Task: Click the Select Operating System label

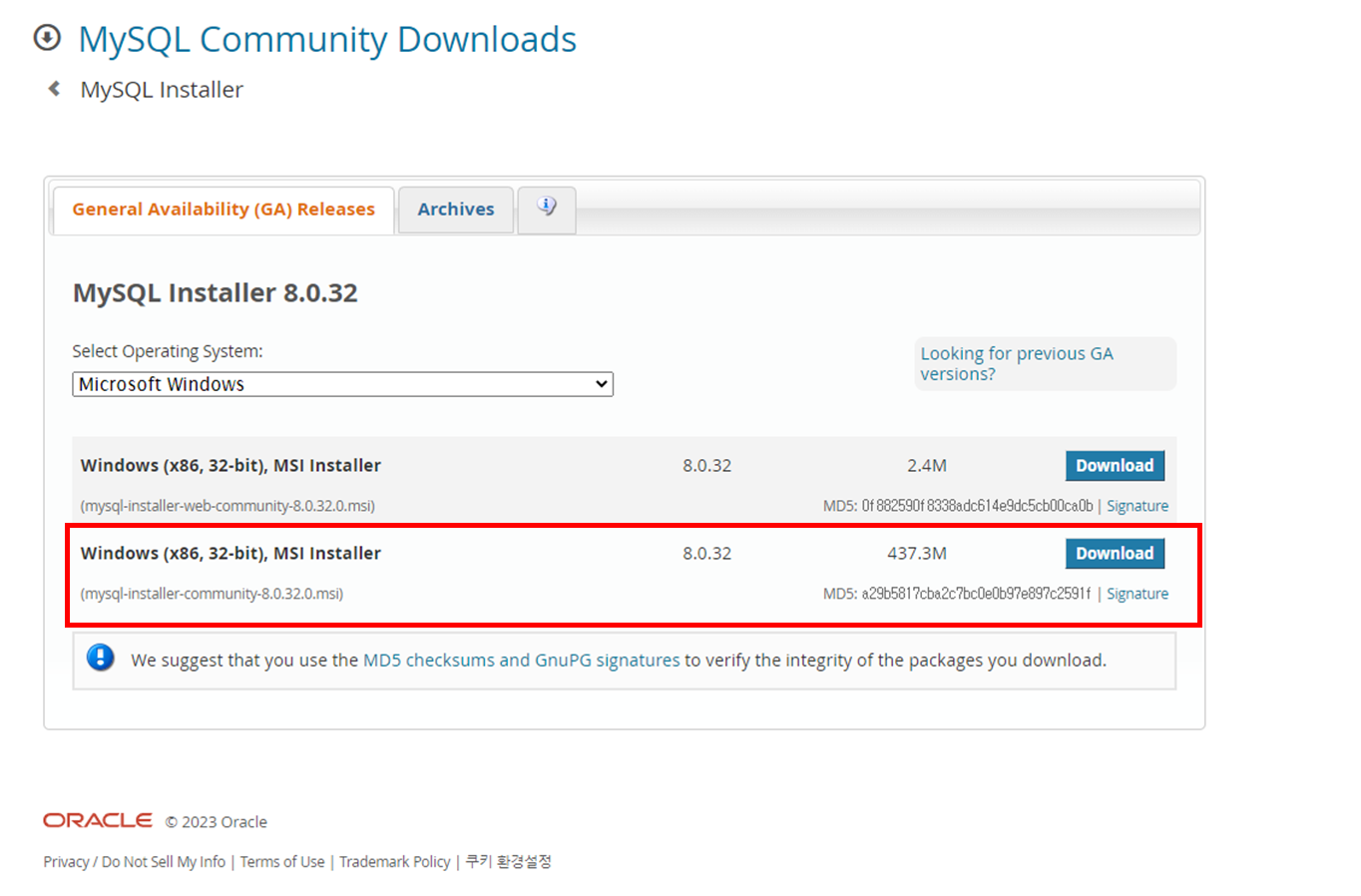Action: [x=168, y=351]
